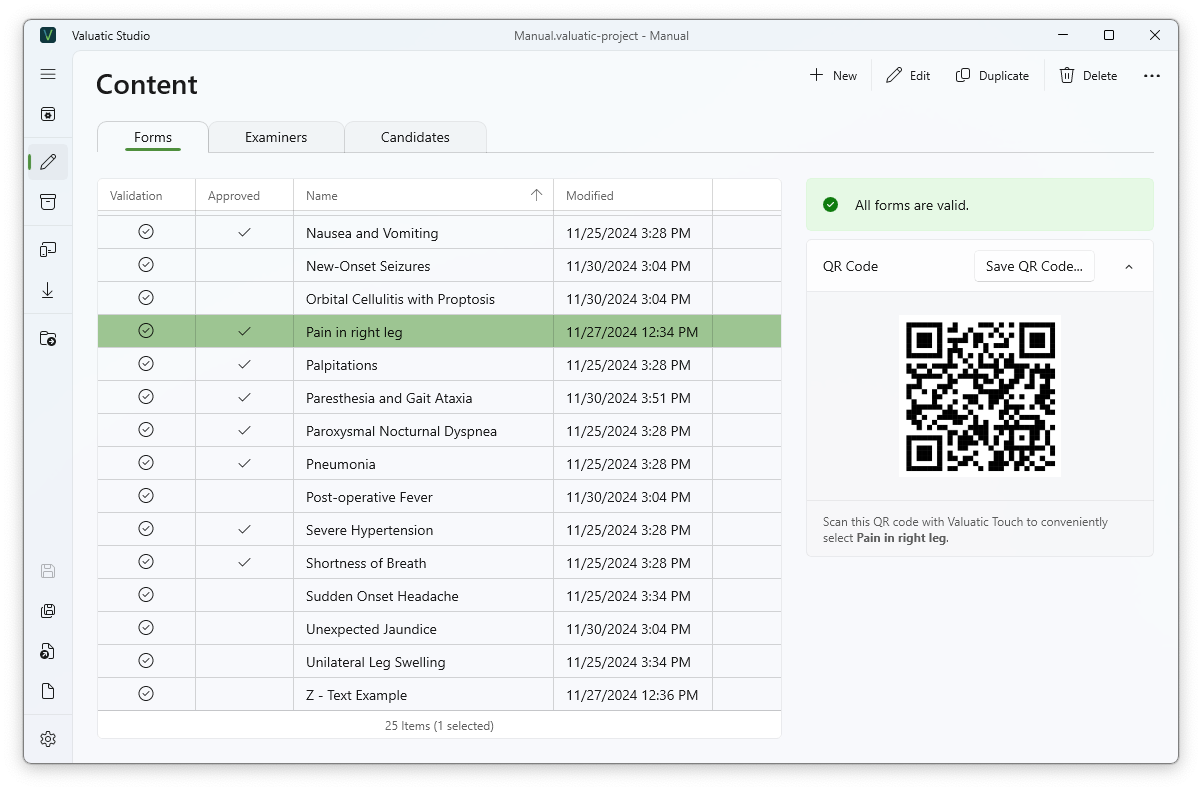Select the Z - Text Example form
The height and width of the screenshot is (791, 1202).
pyautogui.click(x=356, y=695)
